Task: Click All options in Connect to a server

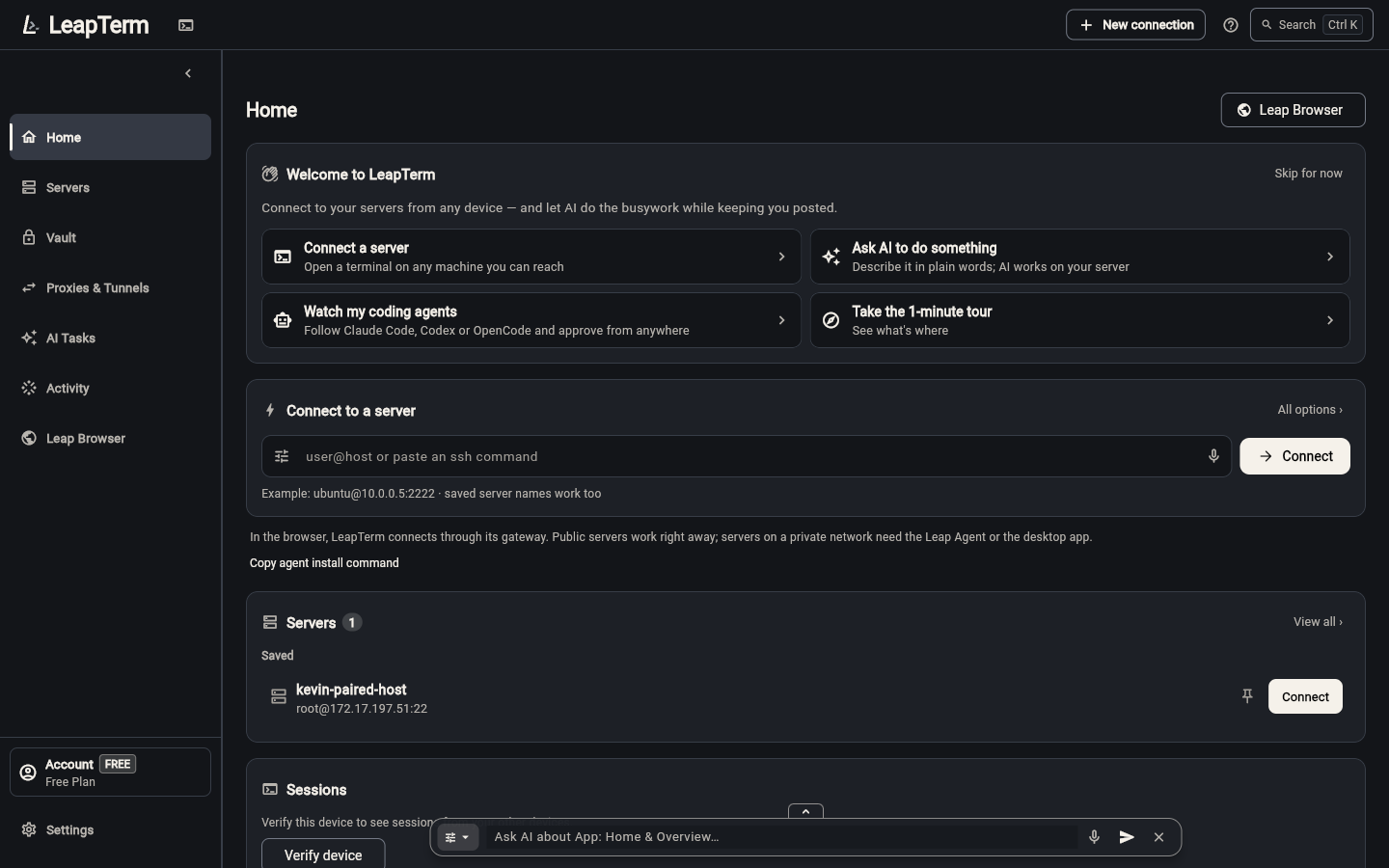Action: point(1310,410)
